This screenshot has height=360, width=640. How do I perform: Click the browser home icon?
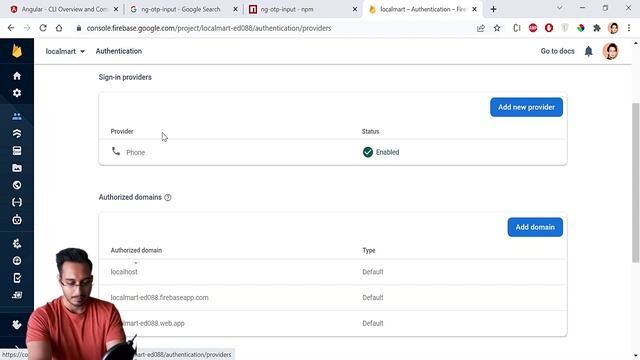tap(59, 28)
